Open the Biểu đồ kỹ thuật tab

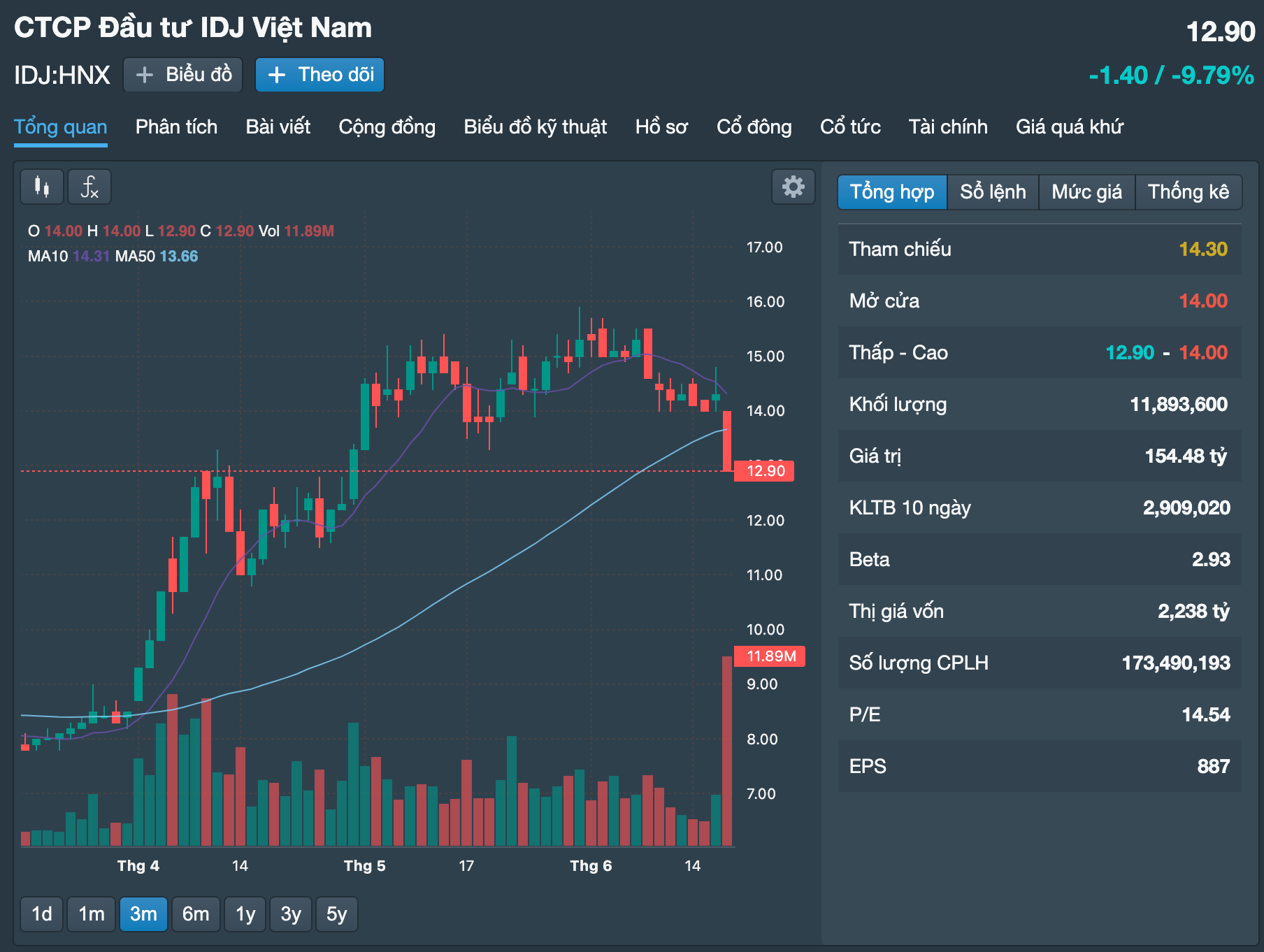coord(536,127)
